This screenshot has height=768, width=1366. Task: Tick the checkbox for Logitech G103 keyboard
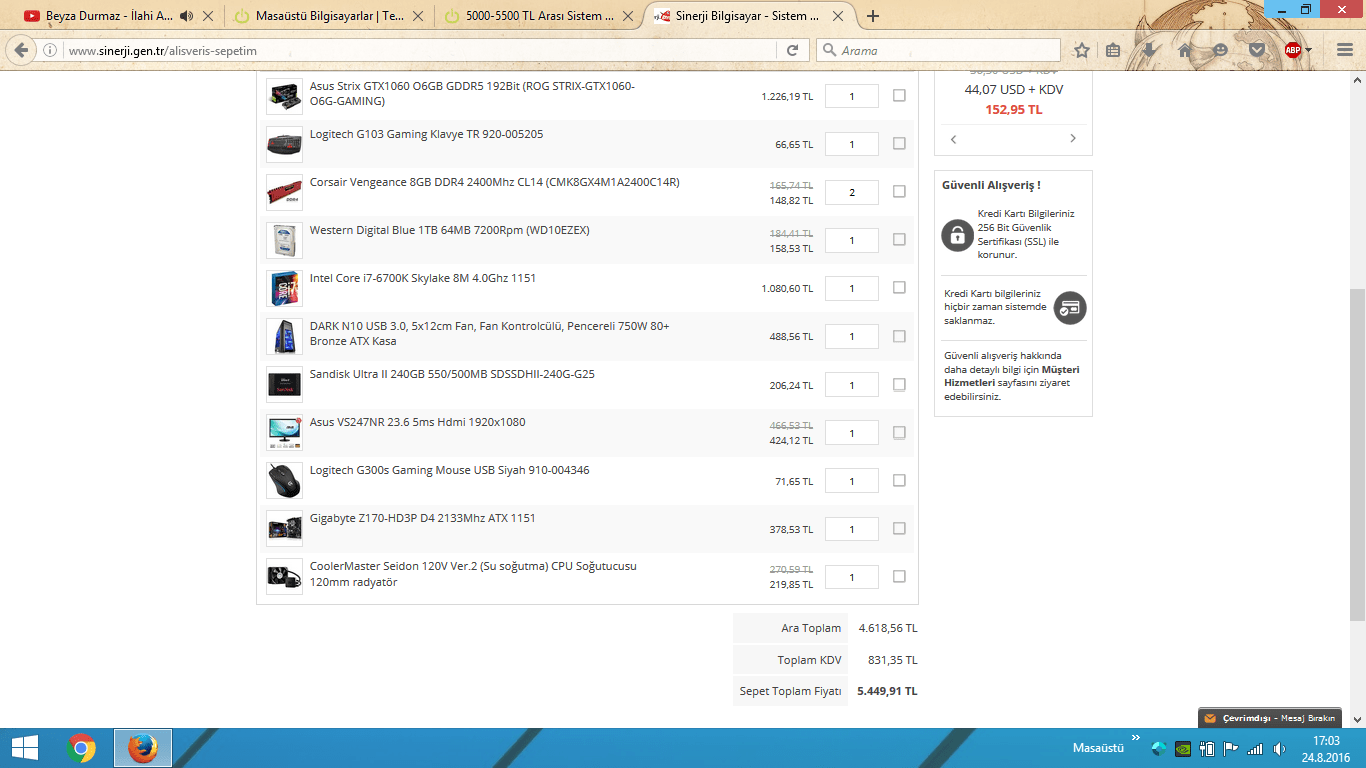click(899, 143)
